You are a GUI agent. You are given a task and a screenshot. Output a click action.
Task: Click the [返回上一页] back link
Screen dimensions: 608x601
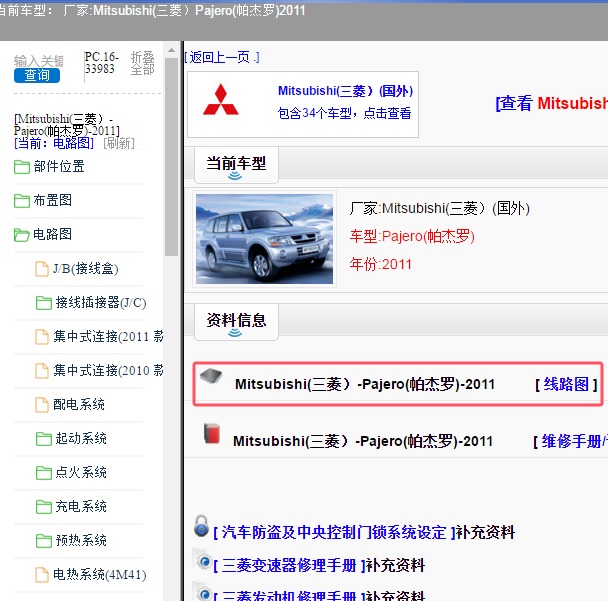222,57
